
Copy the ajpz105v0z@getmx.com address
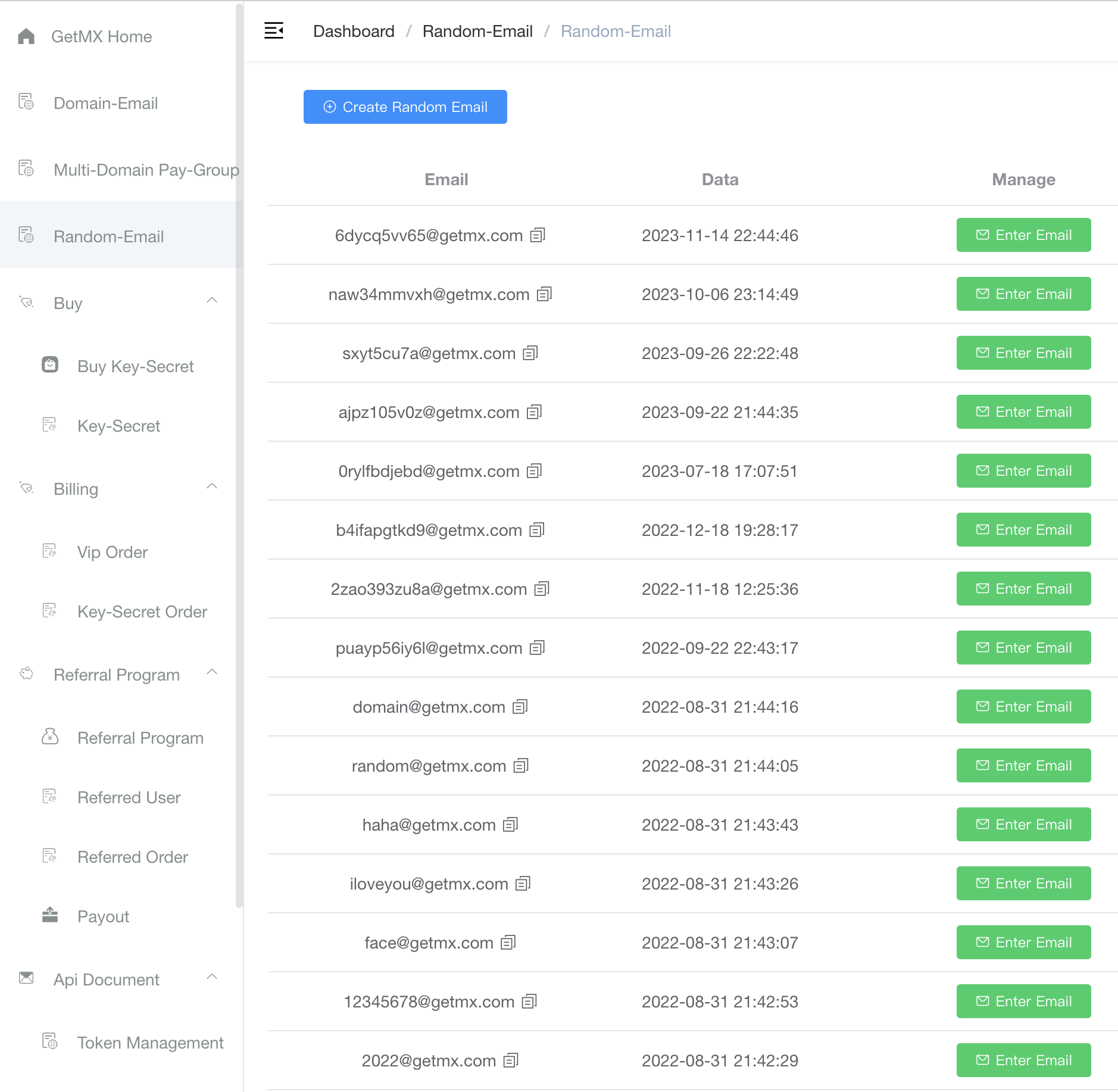pos(534,412)
